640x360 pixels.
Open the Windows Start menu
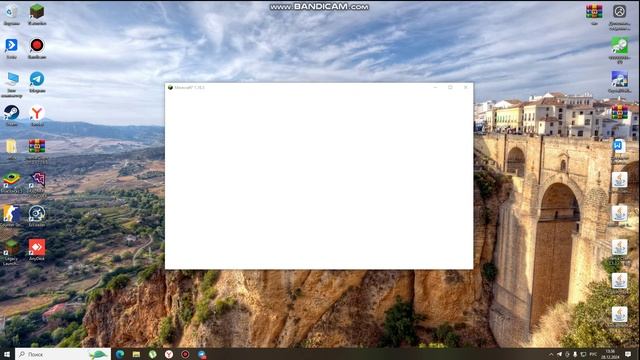click(x=7, y=354)
